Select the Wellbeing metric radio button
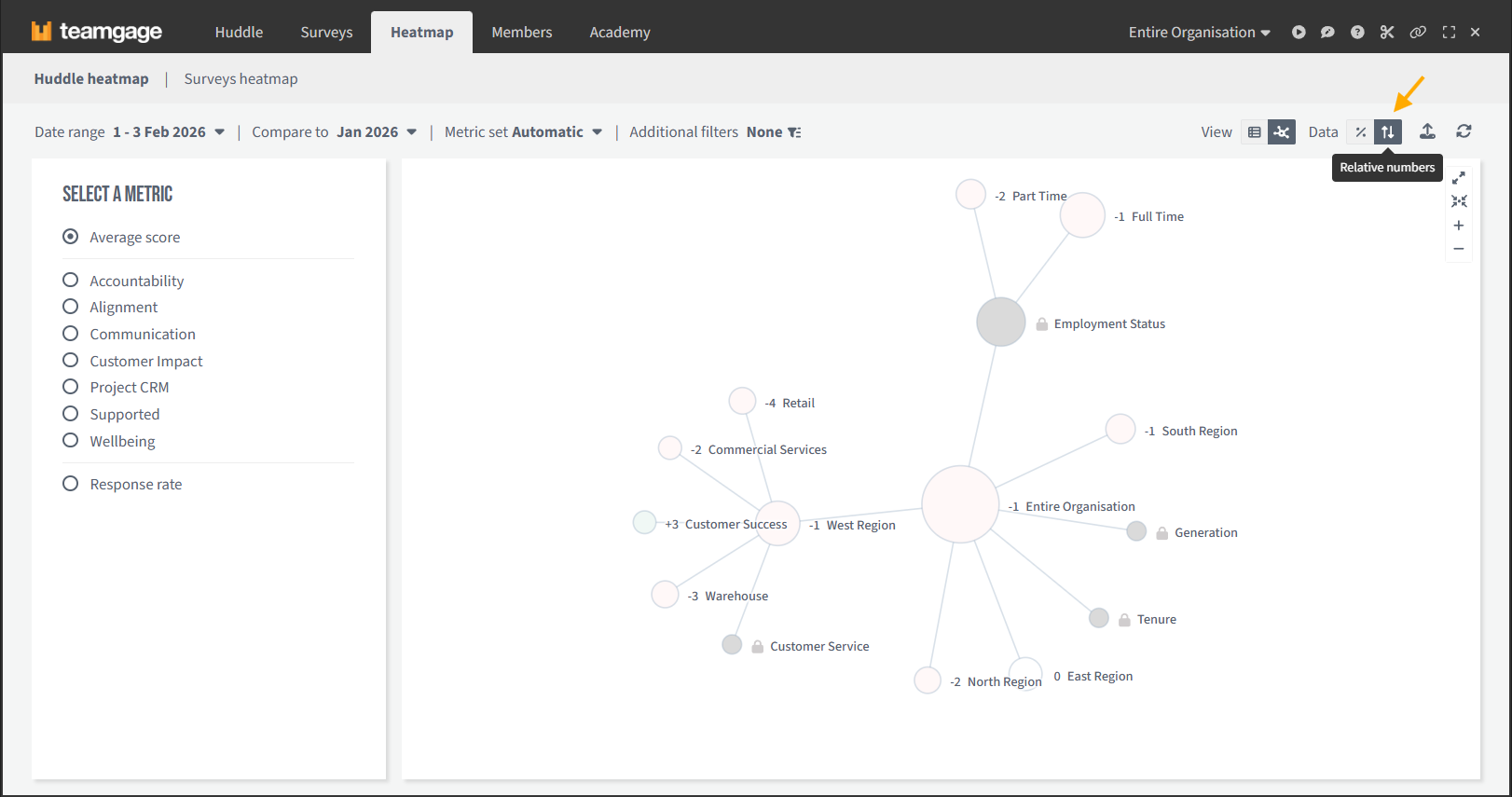This screenshot has width=1512, height=797. 70,441
